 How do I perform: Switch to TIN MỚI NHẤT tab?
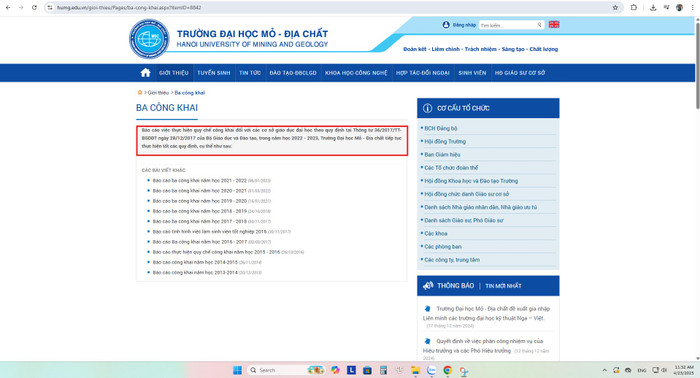(x=503, y=286)
